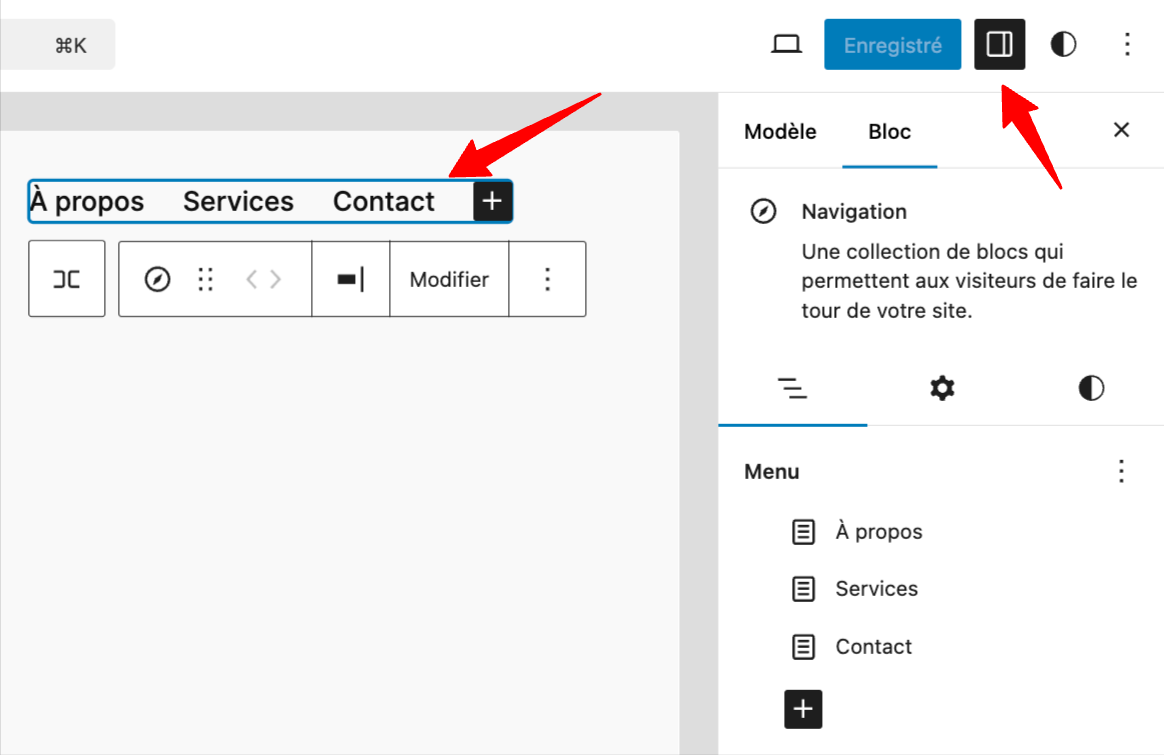This screenshot has width=1164, height=755.
Task: Select the desktop preview icon
Action: [x=787, y=44]
